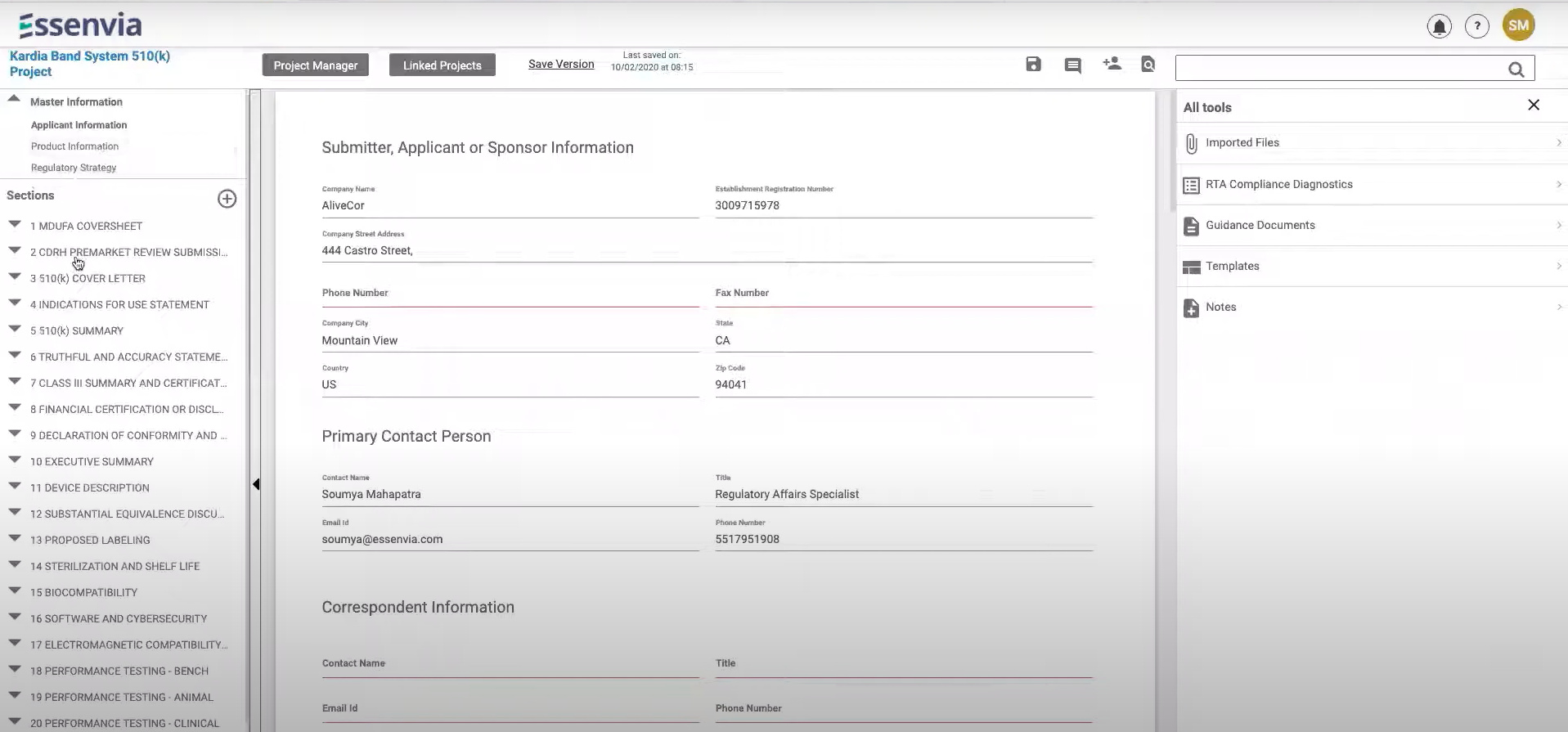Image resolution: width=1568 pixels, height=732 pixels.
Task: Open Imported Files in All tools
Action: pyautogui.click(x=1371, y=143)
